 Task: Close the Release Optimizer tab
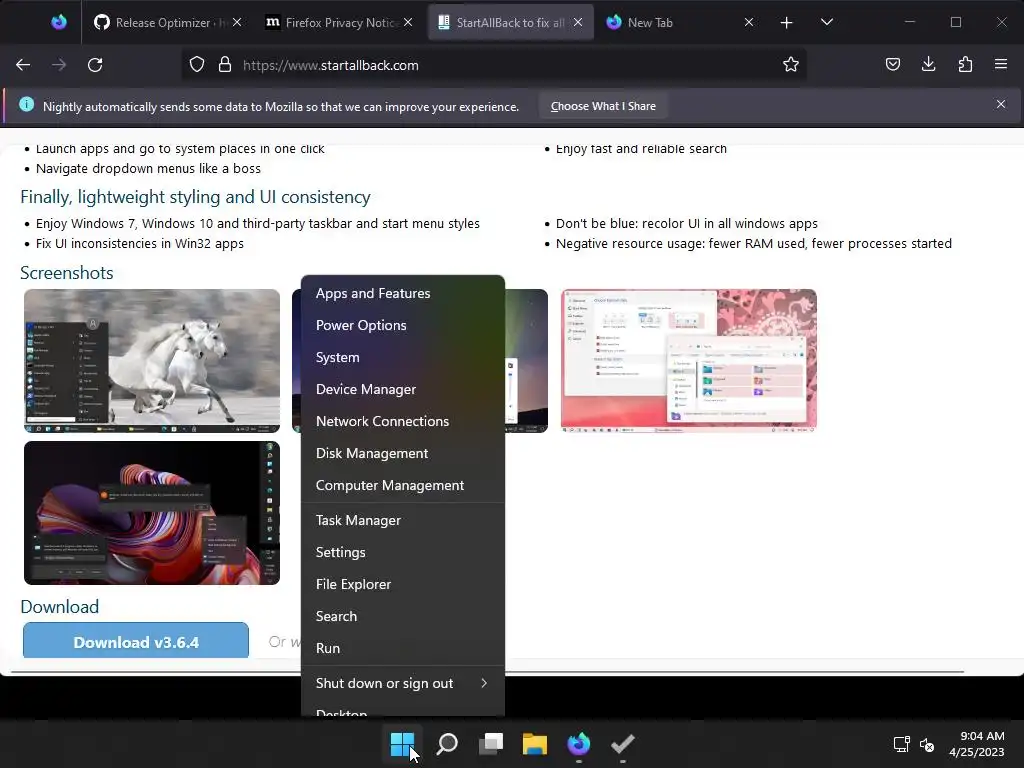pyautogui.click(x=237, y=22)
